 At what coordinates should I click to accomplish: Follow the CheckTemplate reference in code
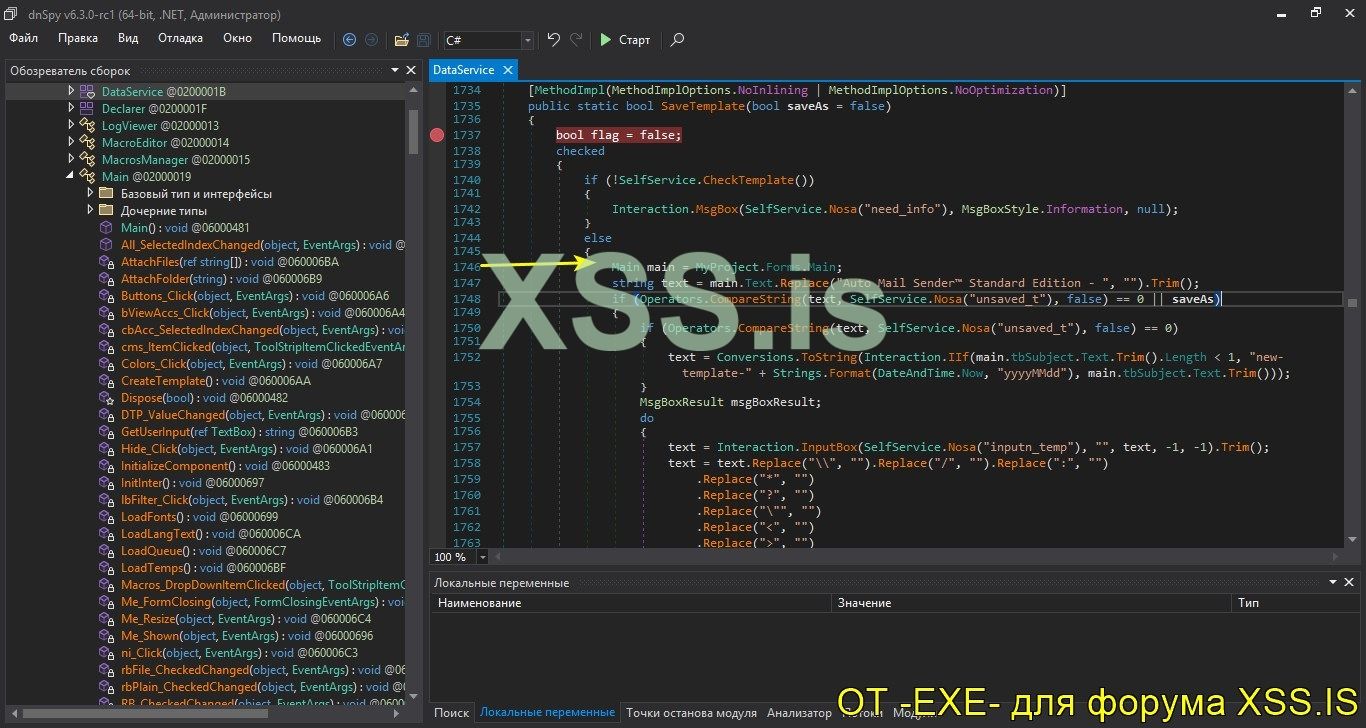[x=749, y=180]
